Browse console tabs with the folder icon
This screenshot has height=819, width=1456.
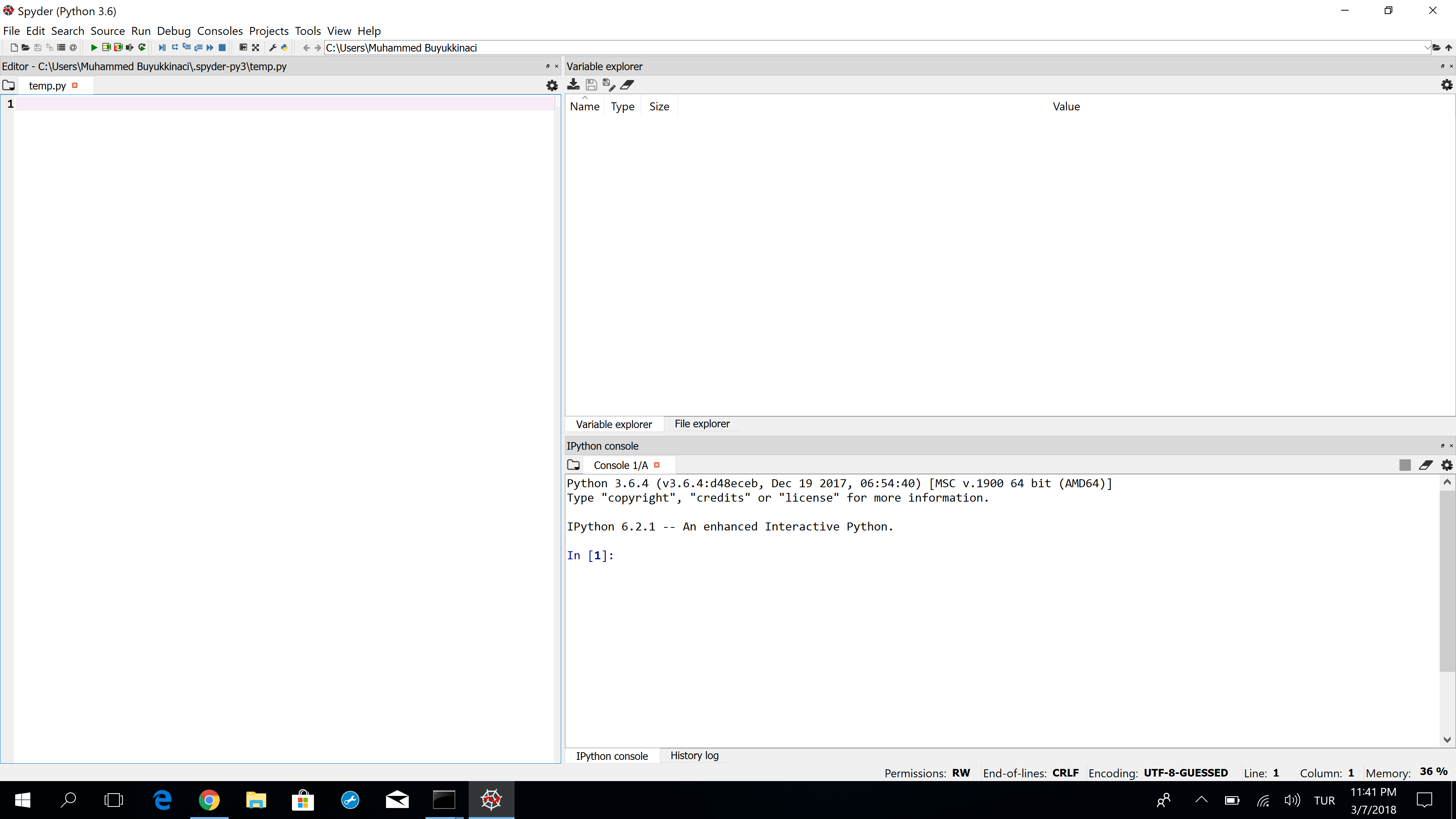point(573,465)
